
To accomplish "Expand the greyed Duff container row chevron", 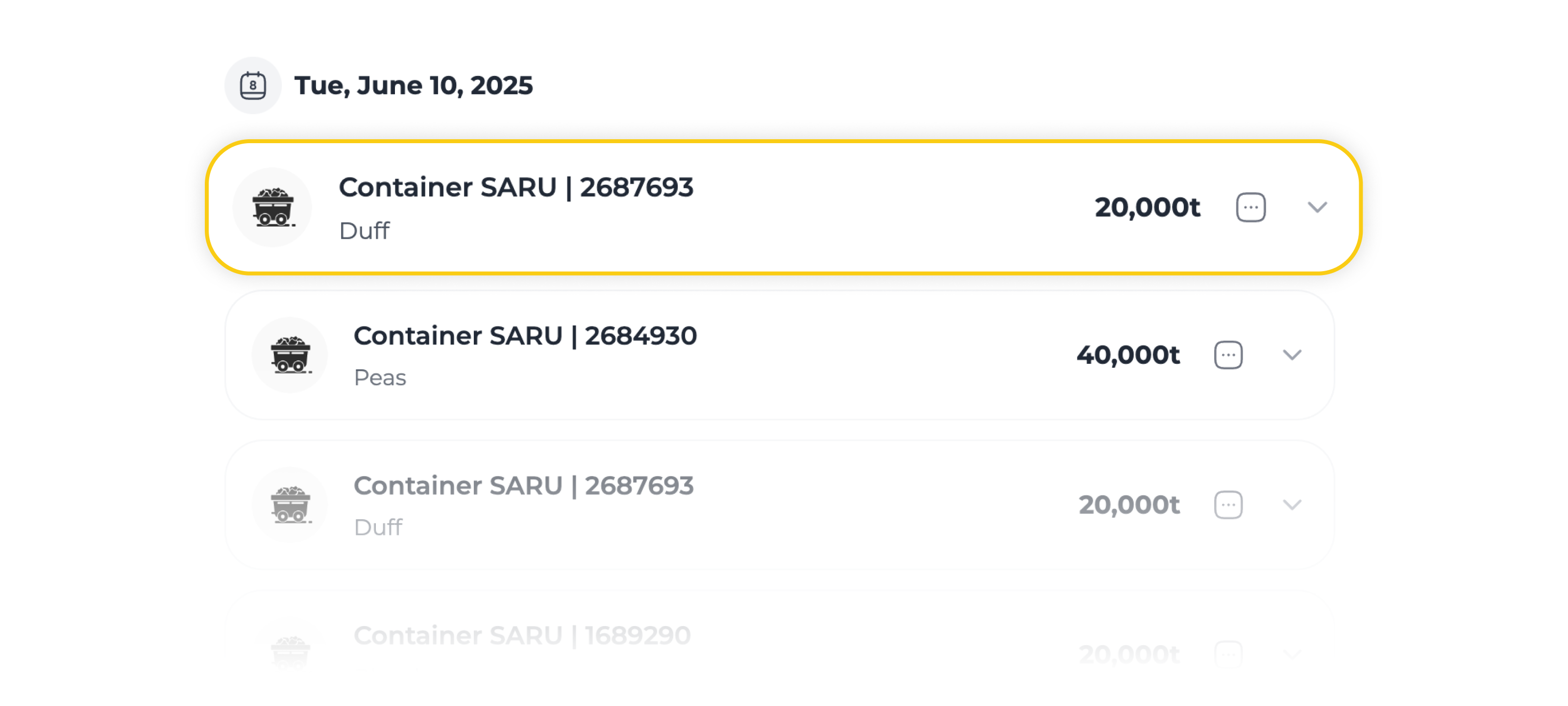I will [x=1292, y=504].
